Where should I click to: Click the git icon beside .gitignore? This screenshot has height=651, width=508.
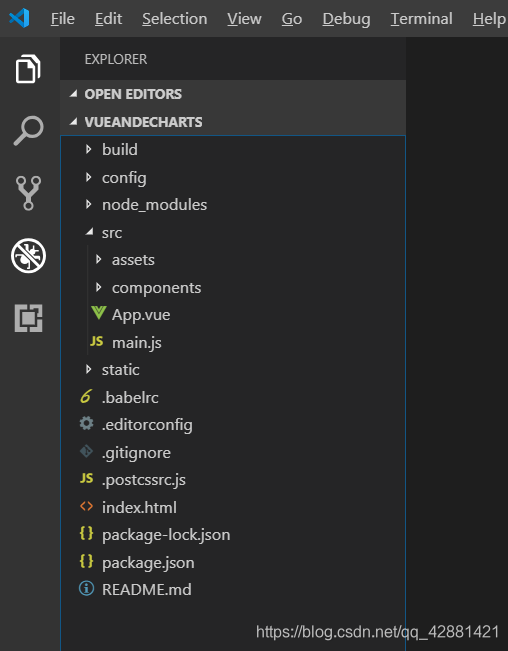coord(86,451)
